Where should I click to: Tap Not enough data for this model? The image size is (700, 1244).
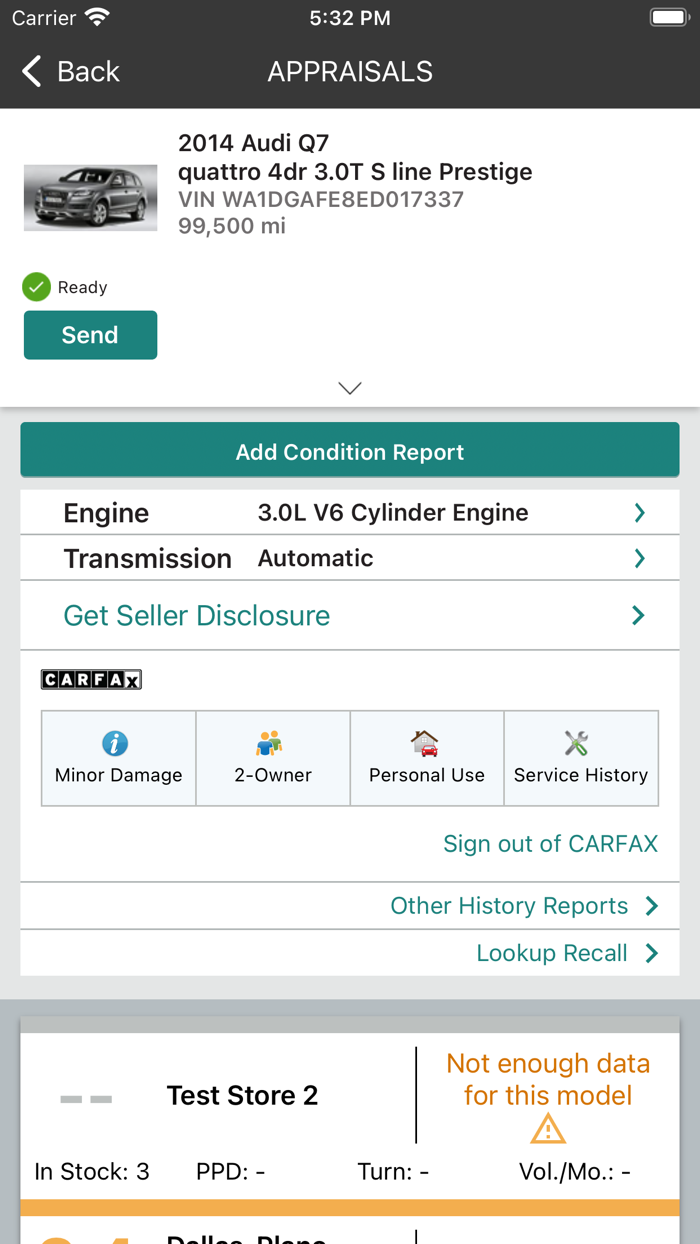point(548,1079)
